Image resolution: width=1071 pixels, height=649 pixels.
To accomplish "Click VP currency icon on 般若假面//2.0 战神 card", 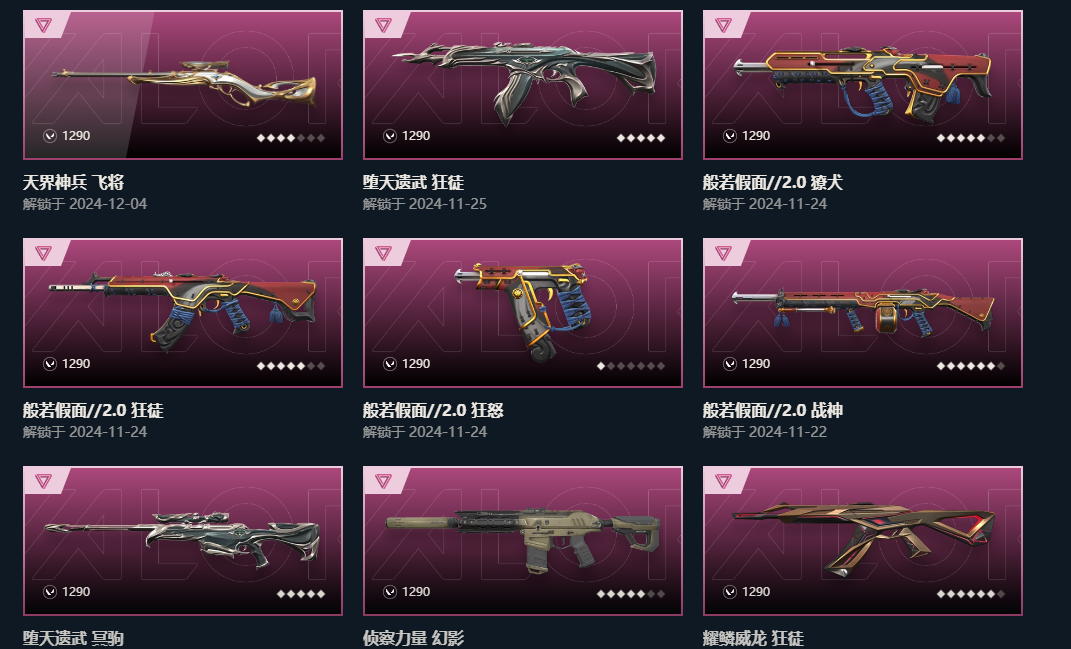I will 730,363.
